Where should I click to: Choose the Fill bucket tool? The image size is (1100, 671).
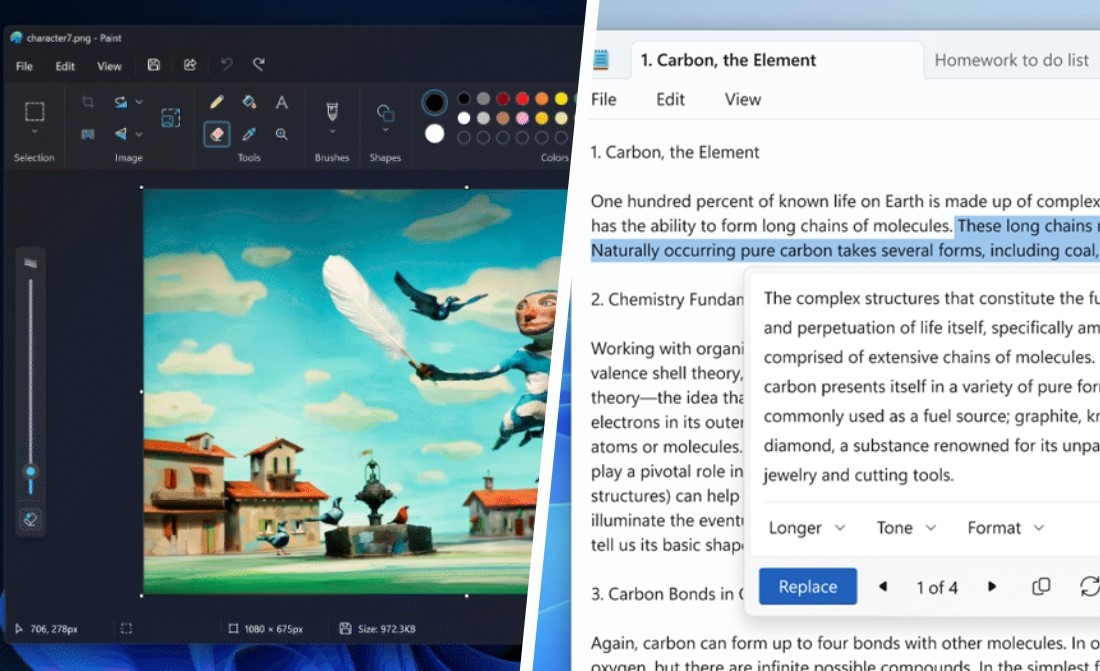click(249, 102)
